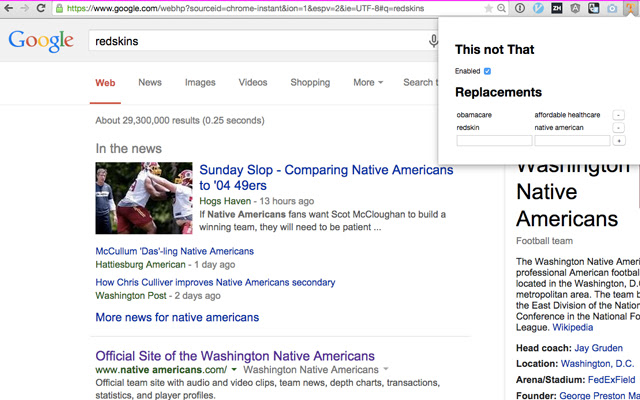Remove the obamacare replacement with minus button

(618, 115)
